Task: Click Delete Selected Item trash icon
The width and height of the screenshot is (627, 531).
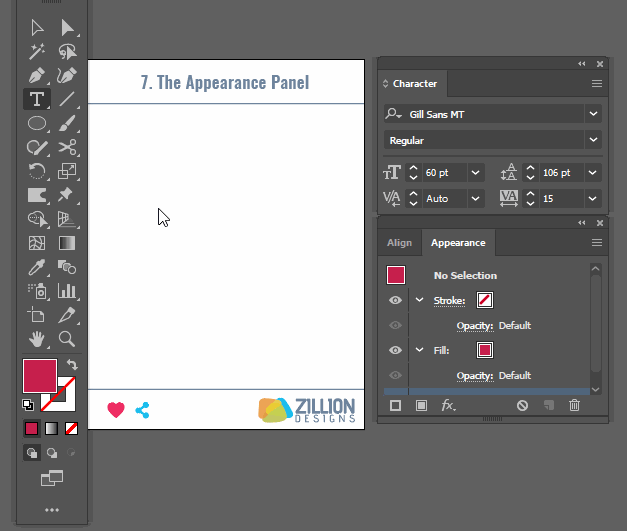Action: [x=574, y=405]
